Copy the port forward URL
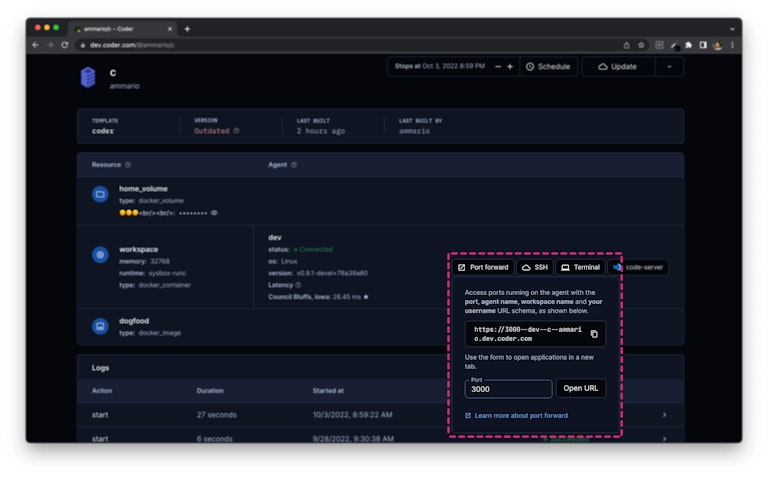This screenshot has height=477, width=768. (593, 334)
